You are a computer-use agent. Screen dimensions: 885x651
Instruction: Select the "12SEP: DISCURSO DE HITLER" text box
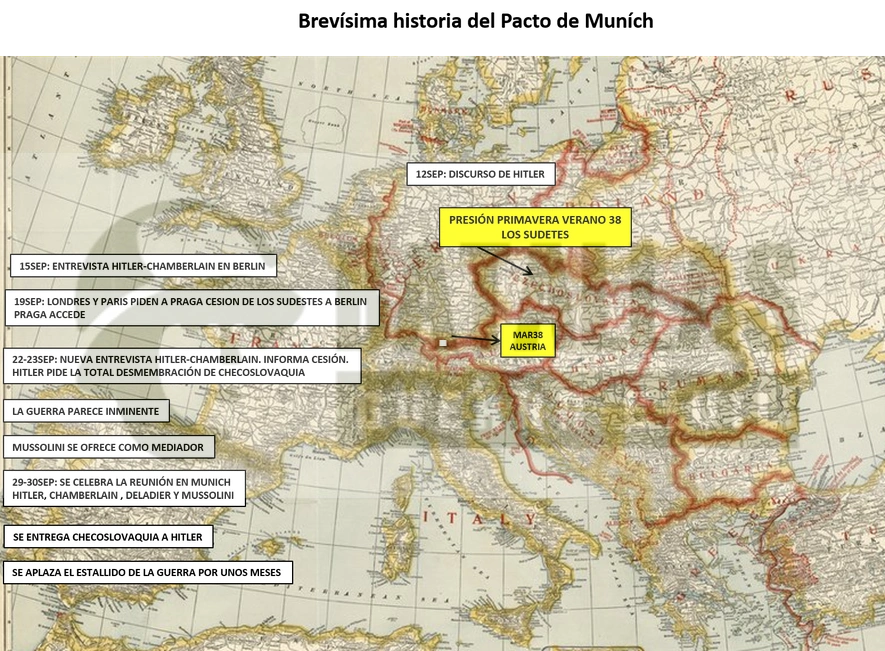(481, 174)
